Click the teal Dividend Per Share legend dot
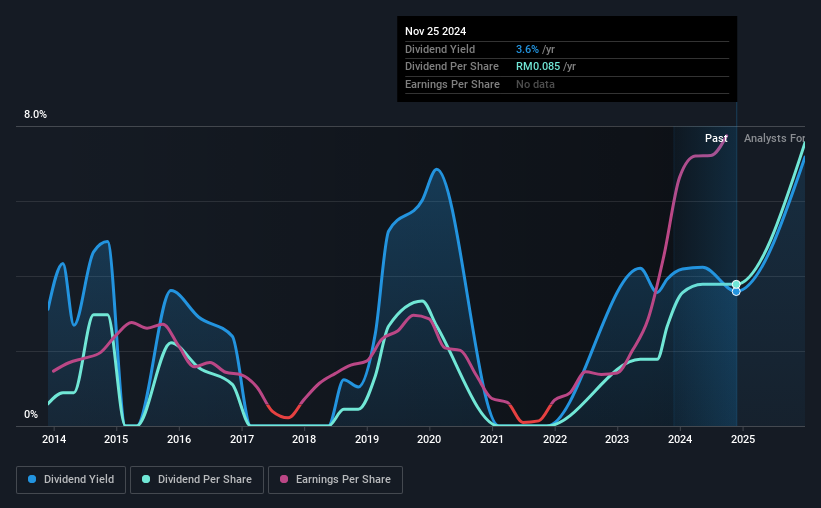 pyautogui.click(x=146, y=479)
